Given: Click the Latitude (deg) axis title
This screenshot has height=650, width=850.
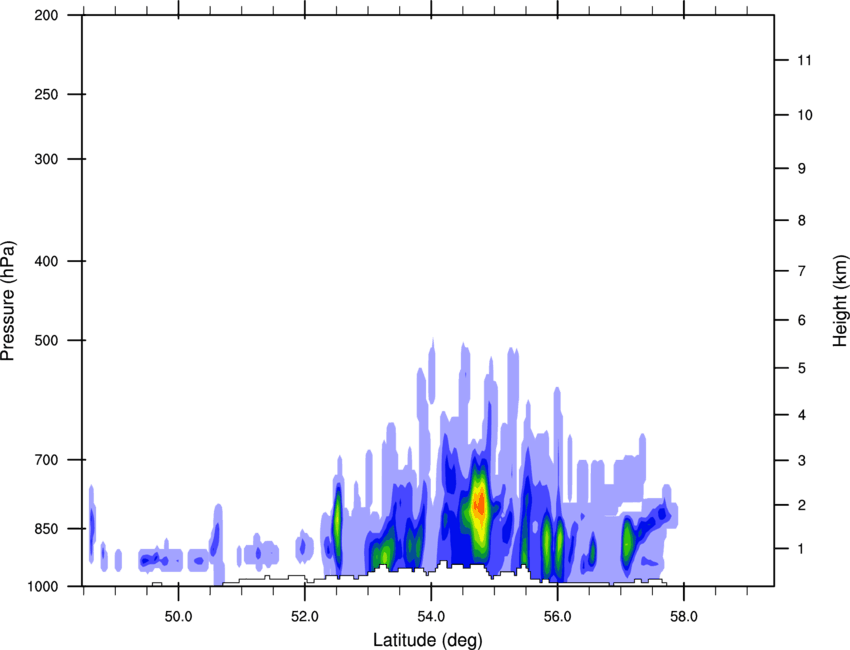Looking at the screenshot, I should click(x=428, y=640).
